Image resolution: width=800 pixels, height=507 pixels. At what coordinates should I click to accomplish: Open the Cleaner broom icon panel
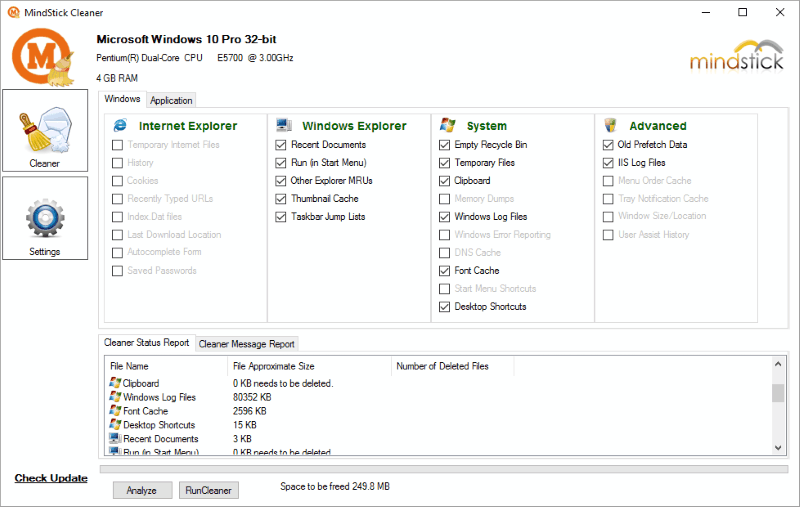tap(45, 131)
